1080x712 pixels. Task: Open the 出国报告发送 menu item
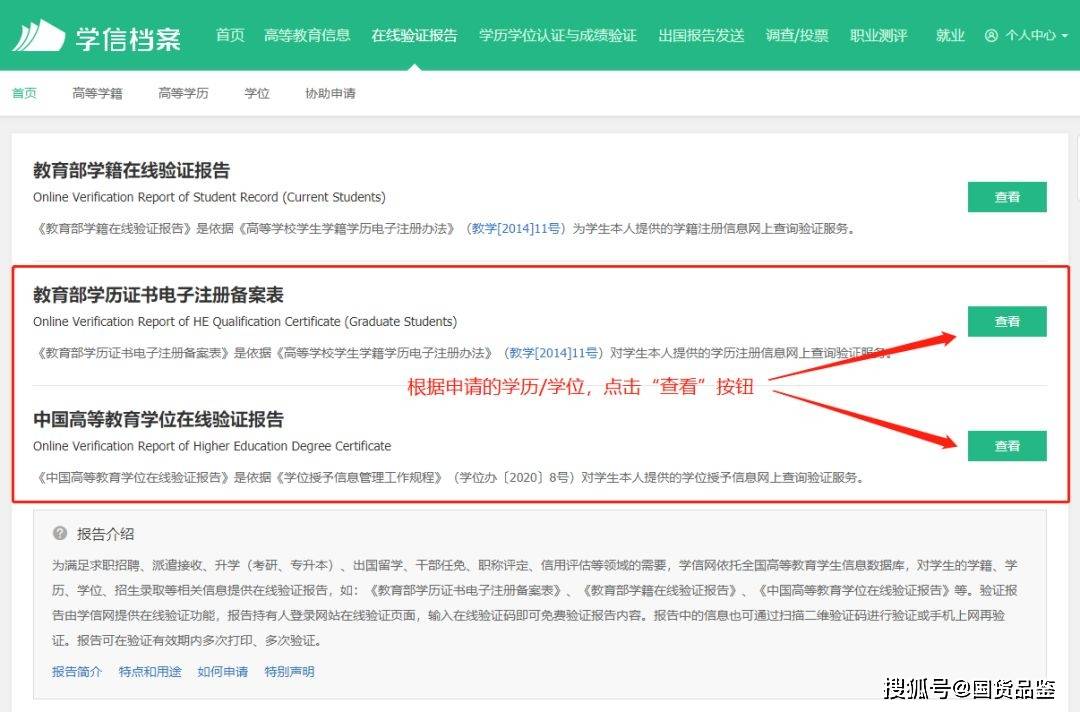pos(701,36)
